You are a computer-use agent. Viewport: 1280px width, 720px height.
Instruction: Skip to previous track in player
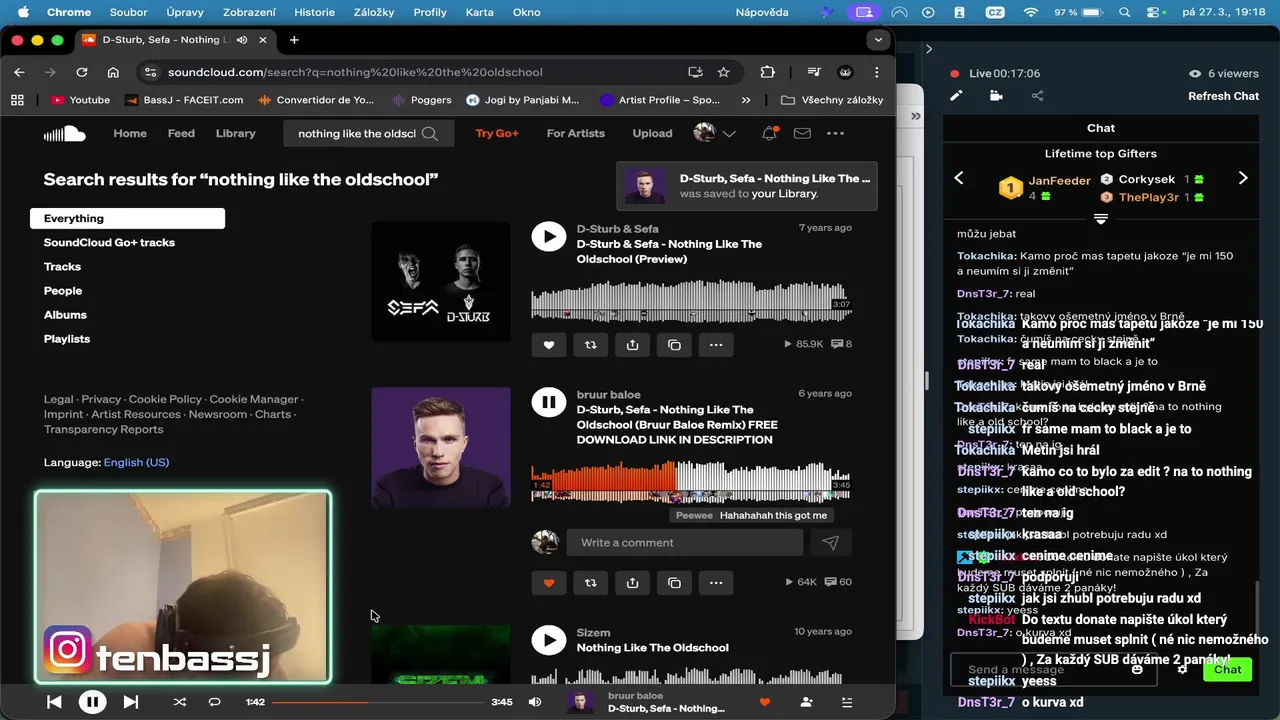54,702
